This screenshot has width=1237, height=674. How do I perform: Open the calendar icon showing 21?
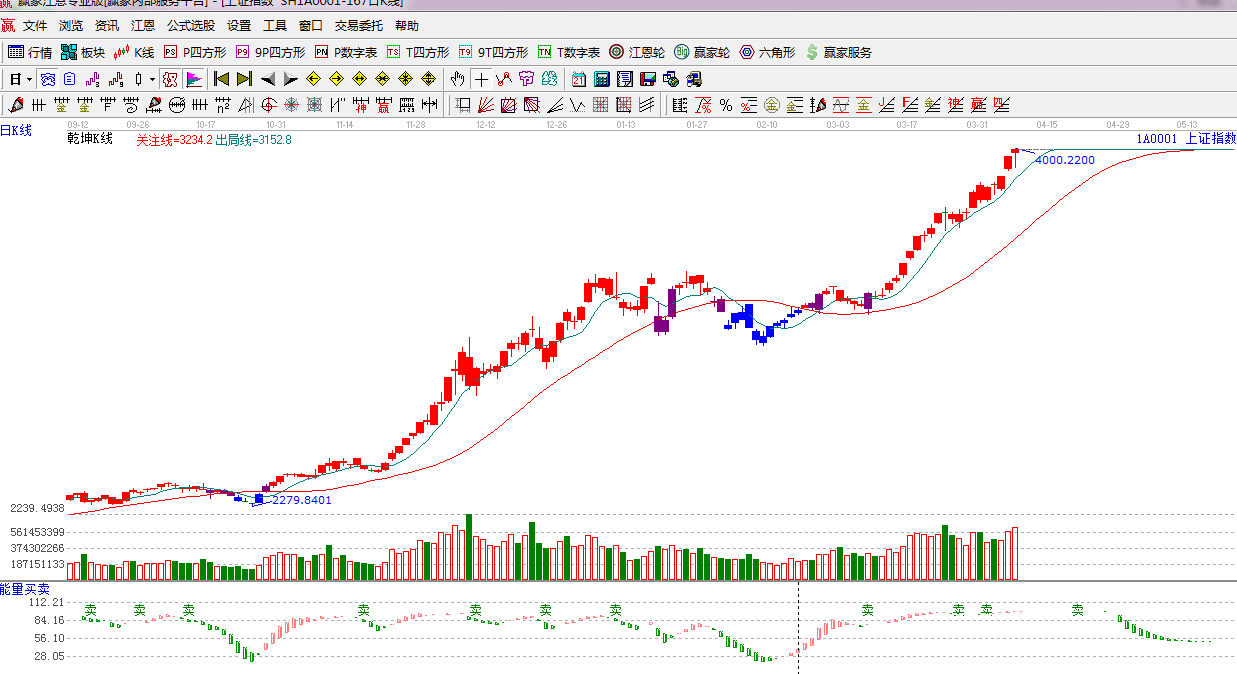tap(579, 79)
